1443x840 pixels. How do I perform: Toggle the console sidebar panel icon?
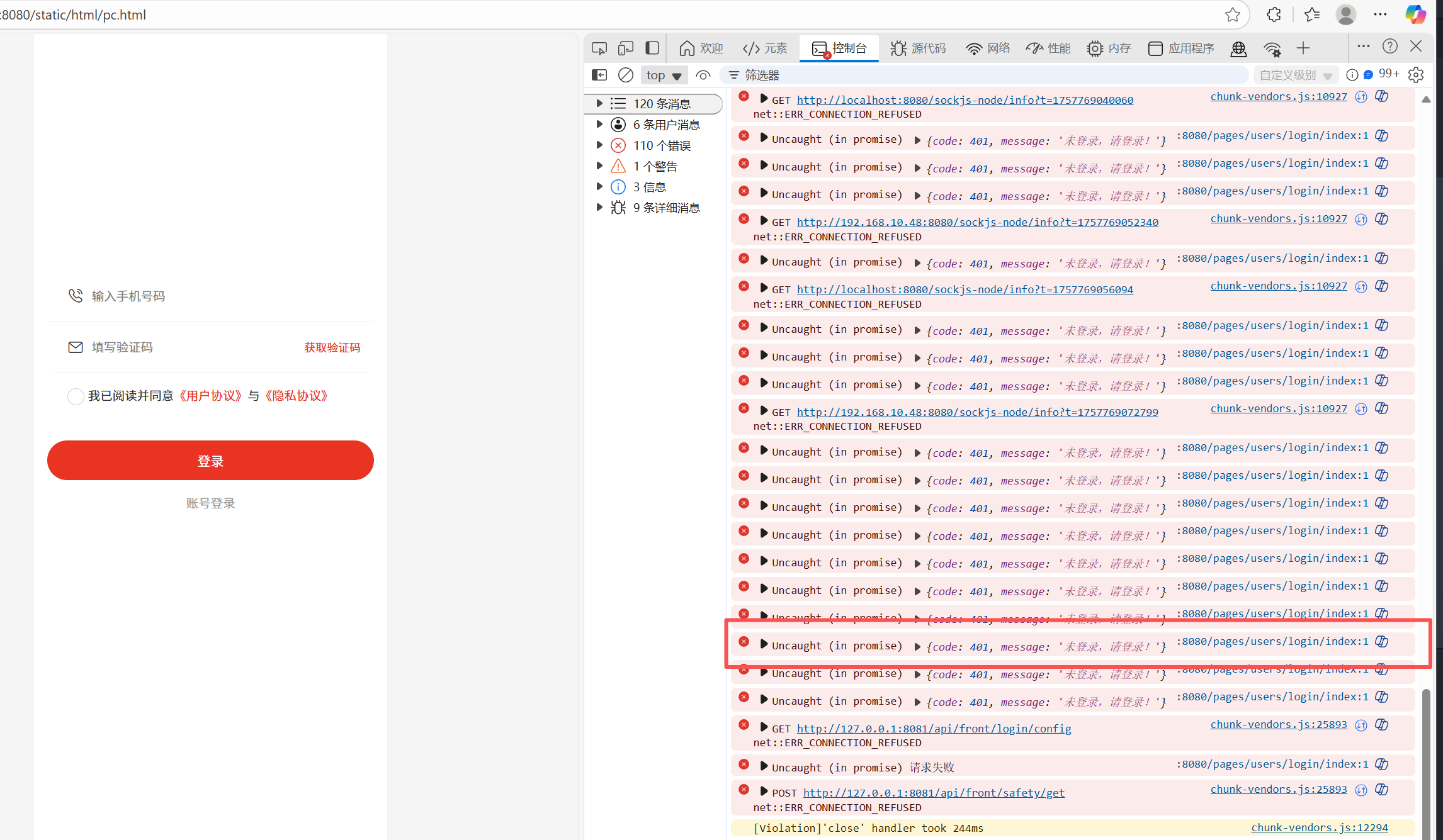click(x=599, y=75)
